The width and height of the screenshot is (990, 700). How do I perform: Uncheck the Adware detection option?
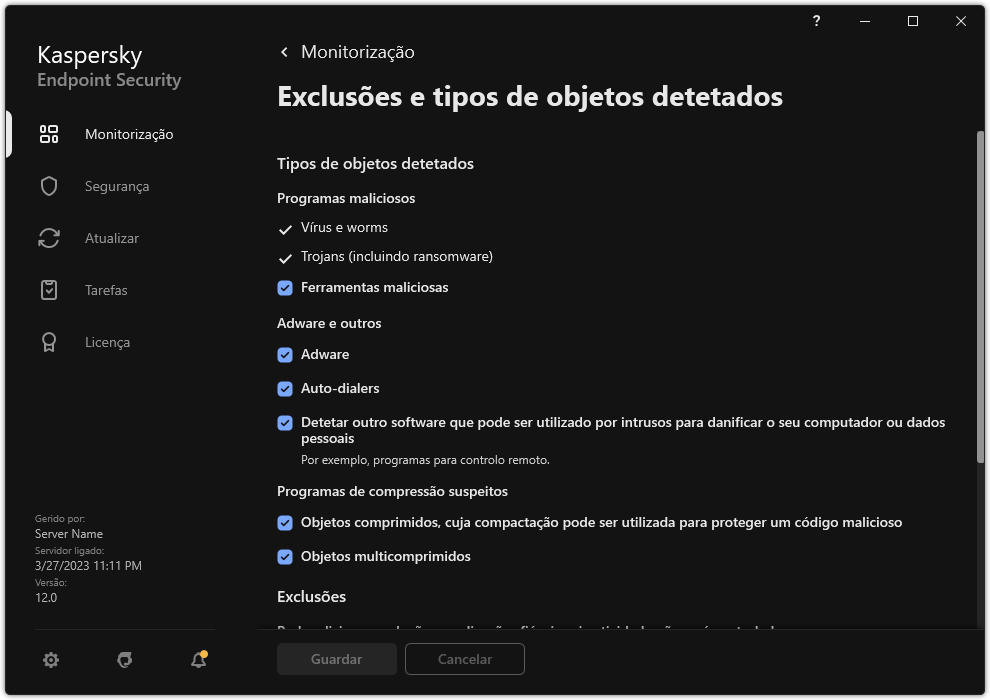coord(286,354)
